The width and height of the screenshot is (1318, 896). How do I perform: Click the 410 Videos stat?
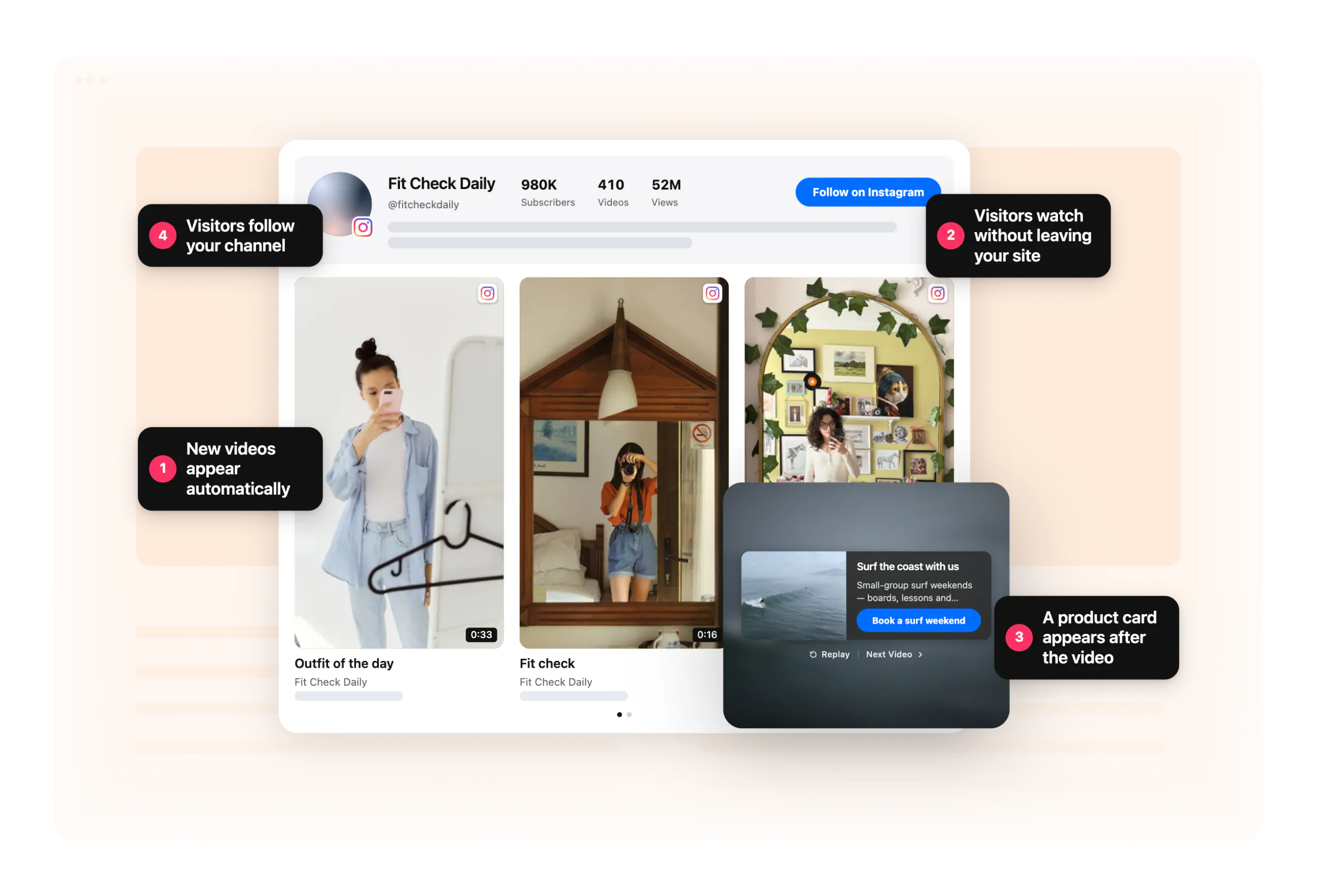[x=612, y=193]
